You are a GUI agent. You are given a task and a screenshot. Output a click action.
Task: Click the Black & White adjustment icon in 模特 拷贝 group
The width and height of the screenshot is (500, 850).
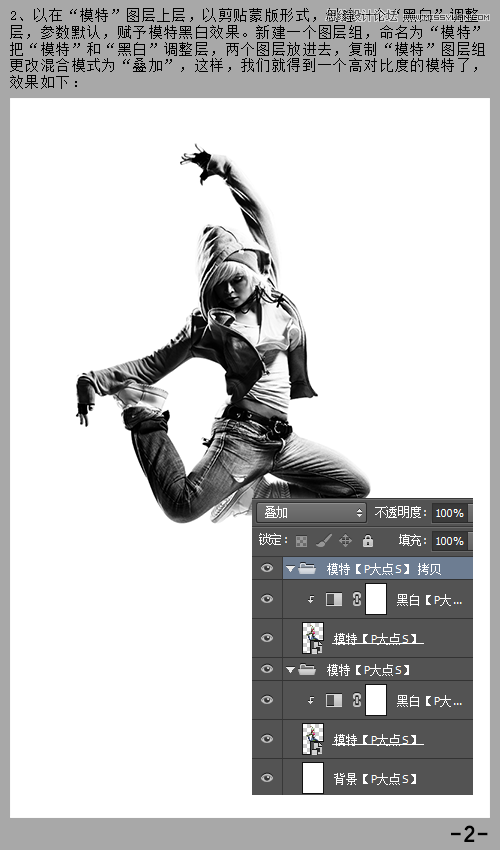pyautogui.click(x=334, y=599)
